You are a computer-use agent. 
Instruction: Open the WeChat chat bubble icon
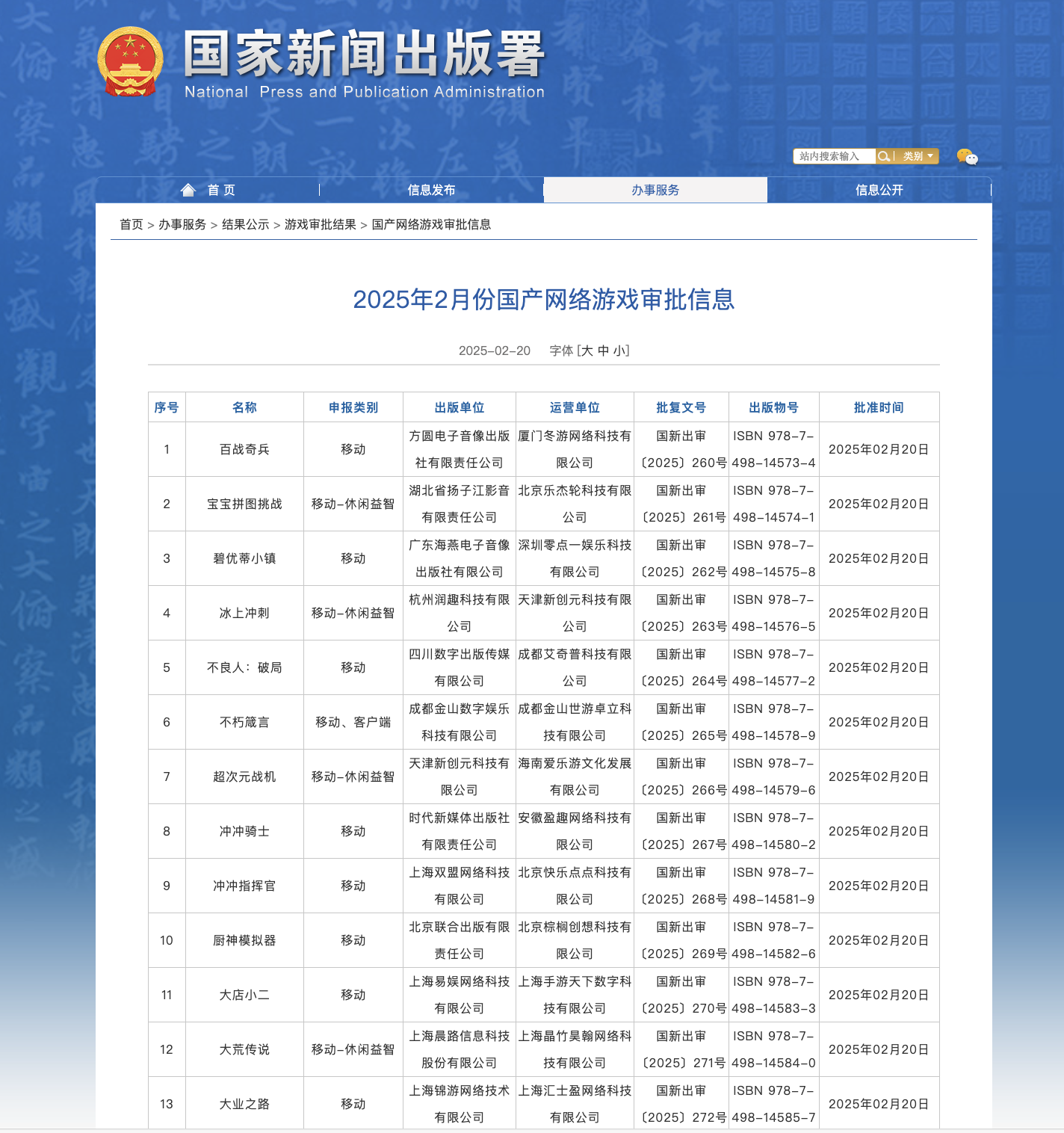coord(967,157)
